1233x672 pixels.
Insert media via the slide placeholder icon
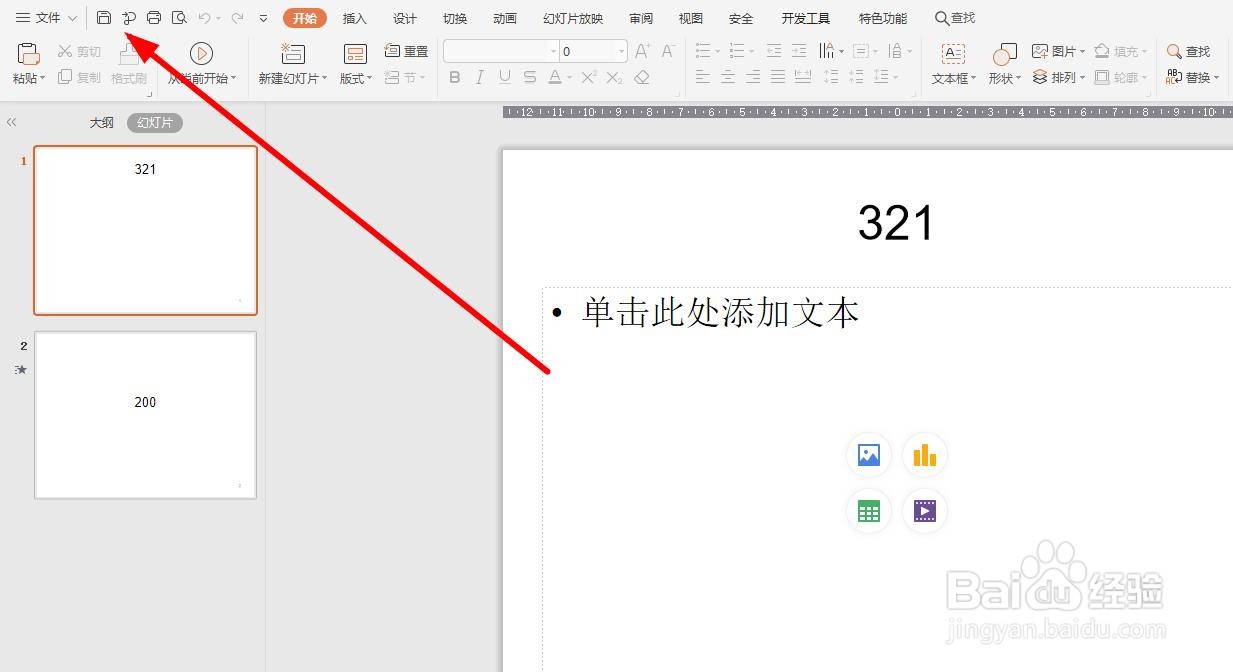[x=924, y=511]
